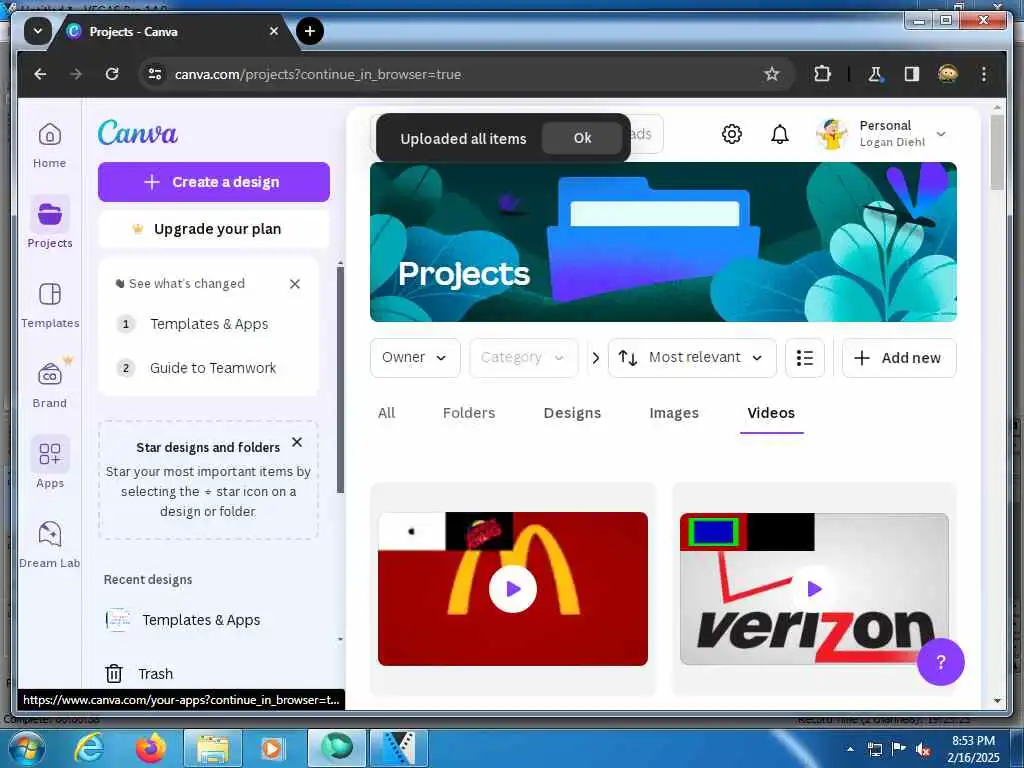The width and height of the screenshot is (1024, 768).
Task: Switch to the All tab
Action: pos(387,413)
